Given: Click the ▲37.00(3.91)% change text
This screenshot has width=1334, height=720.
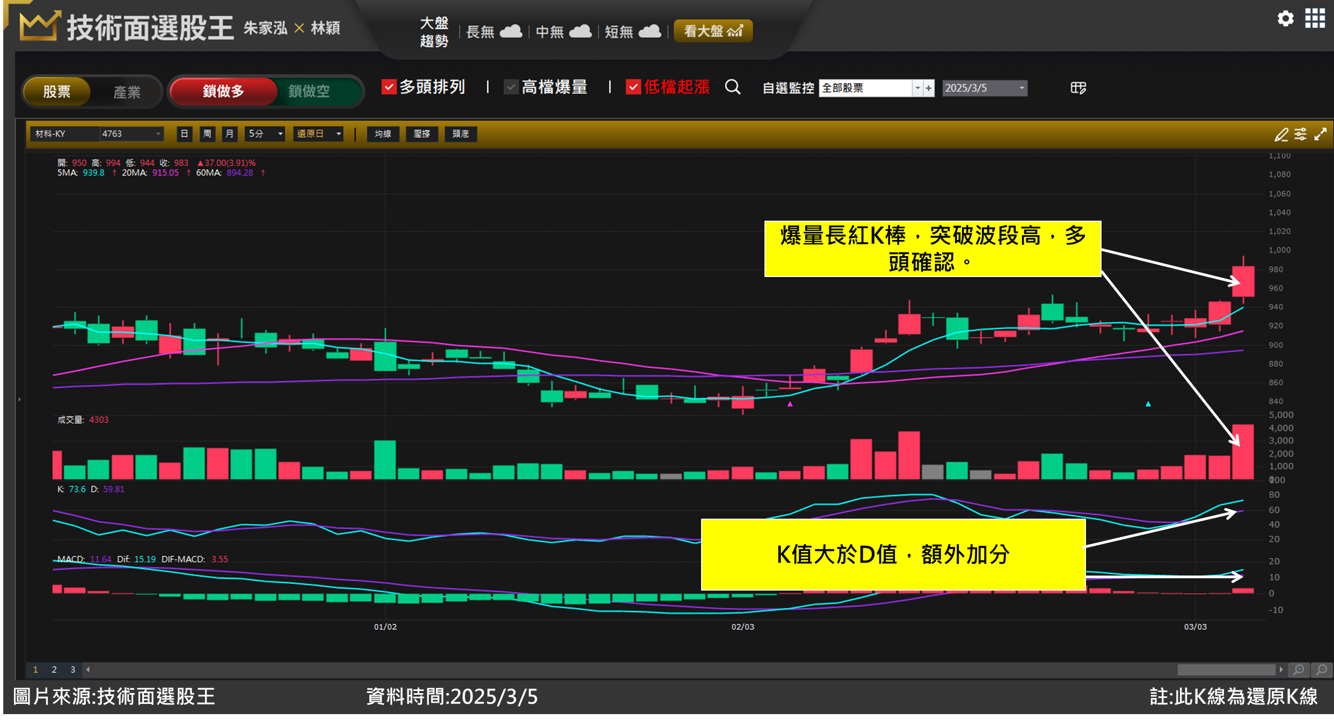Looking at the screenshot, I should click(226, 162).
